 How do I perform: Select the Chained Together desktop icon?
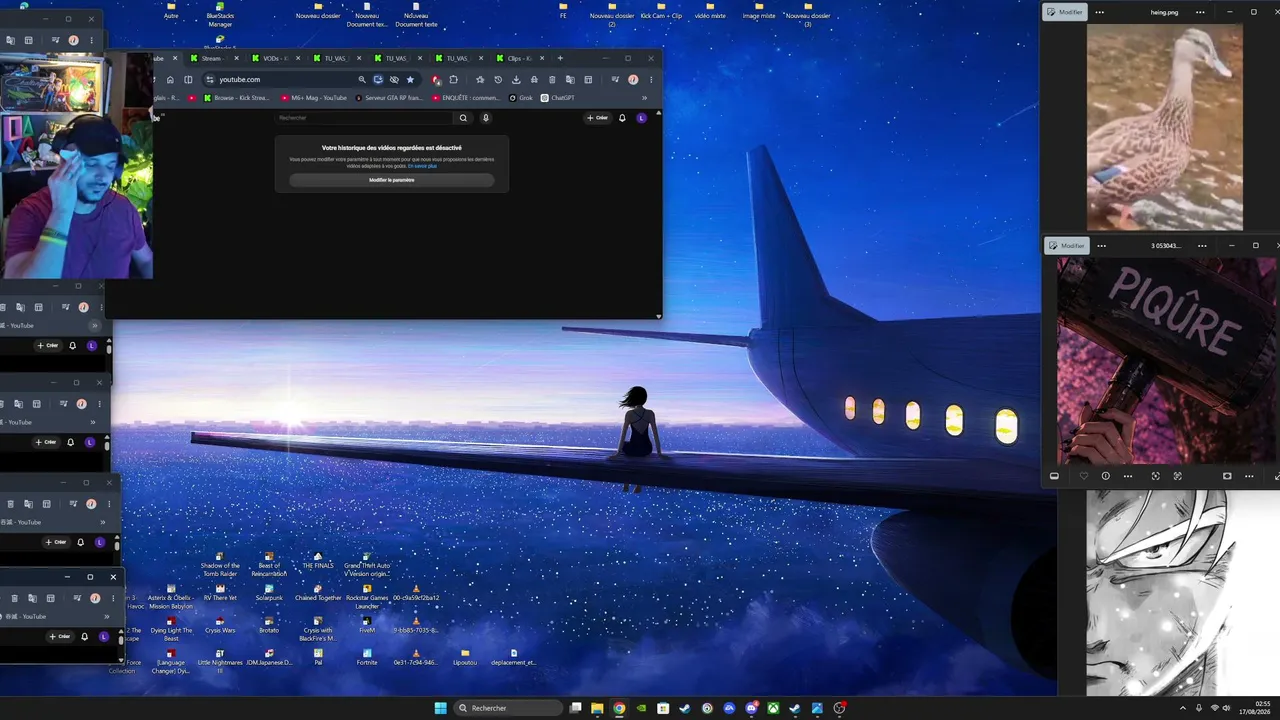coord(318,593)
